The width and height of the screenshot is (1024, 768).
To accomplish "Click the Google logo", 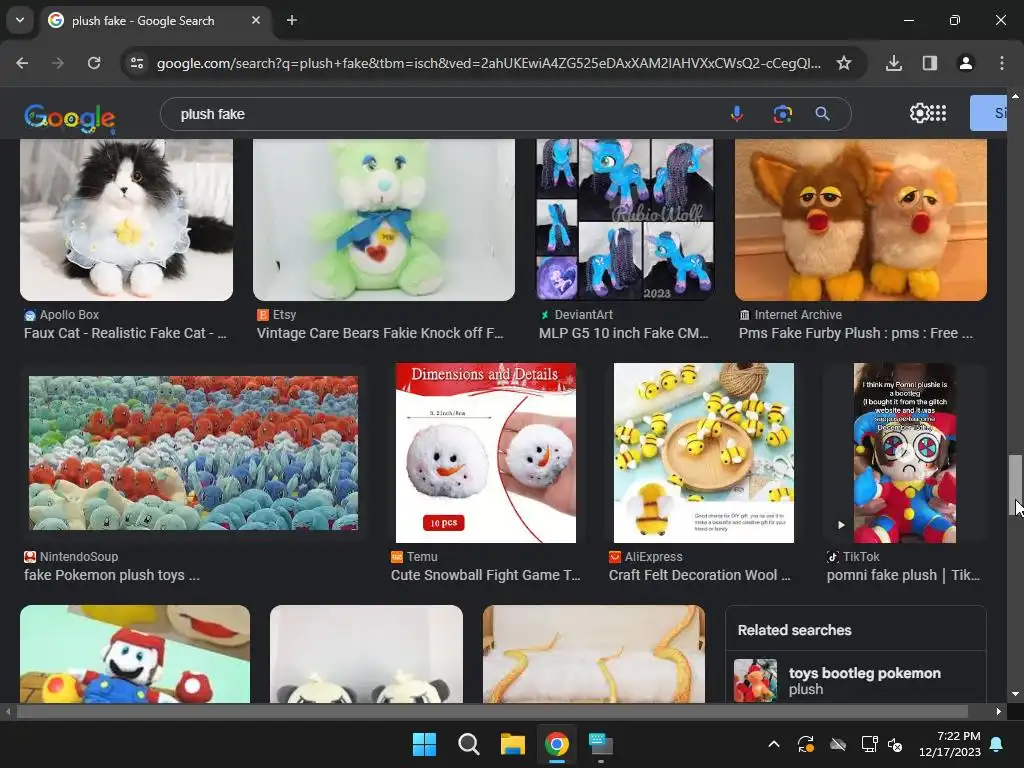I will [x=70, y=118].
